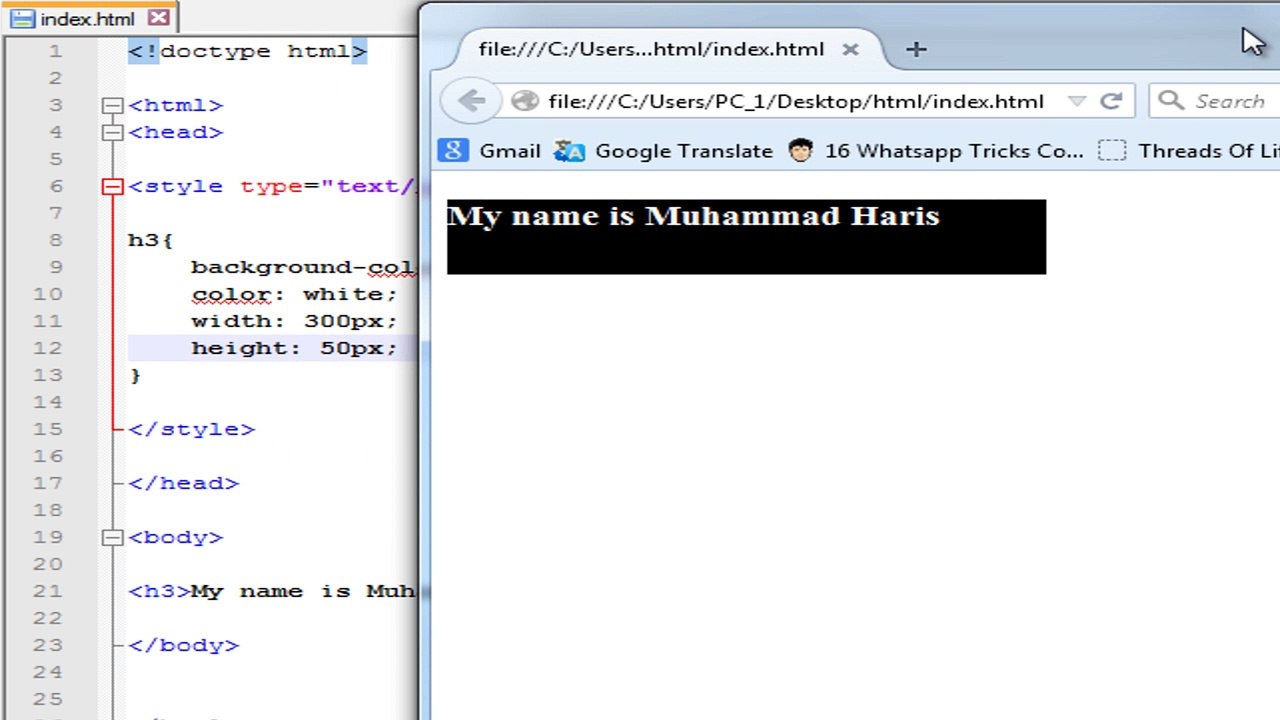Image resolution: width=1280 pixels, height=720 pixels.
Task: Collapse the style tag fold marker
Action: point(112,186)
